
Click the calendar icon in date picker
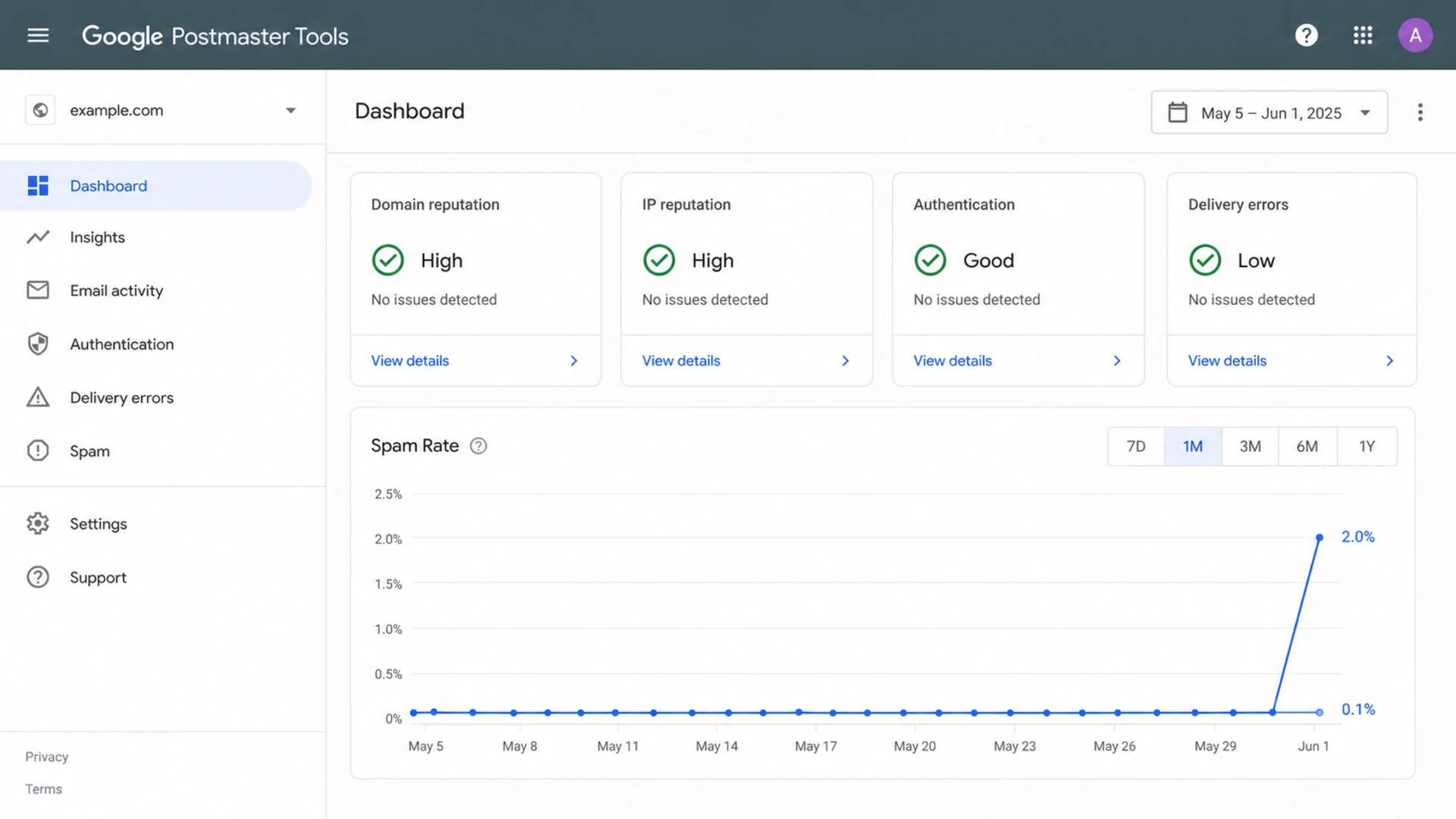1178,113
